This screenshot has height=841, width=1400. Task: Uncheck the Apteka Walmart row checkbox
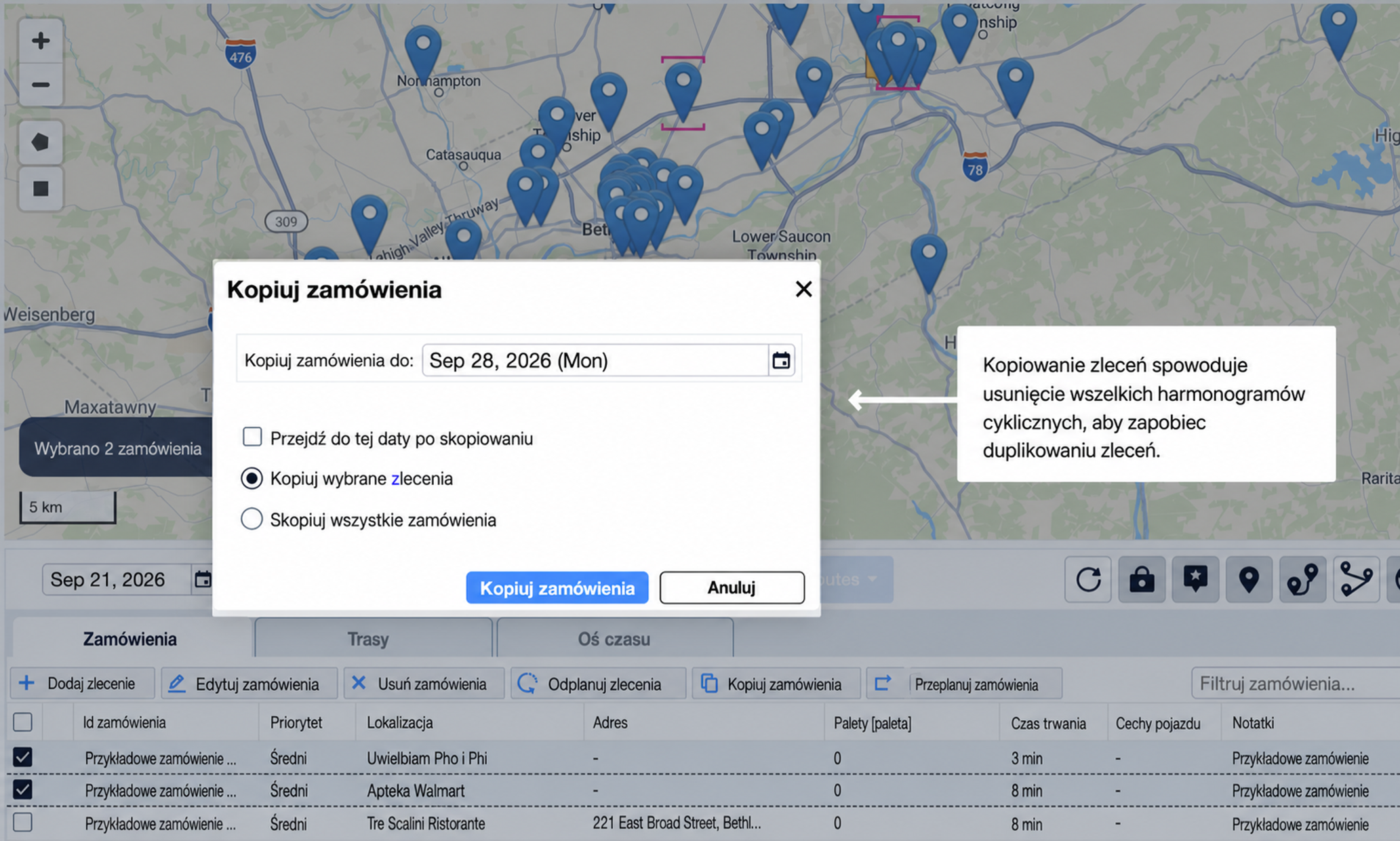tap(22, 789)
